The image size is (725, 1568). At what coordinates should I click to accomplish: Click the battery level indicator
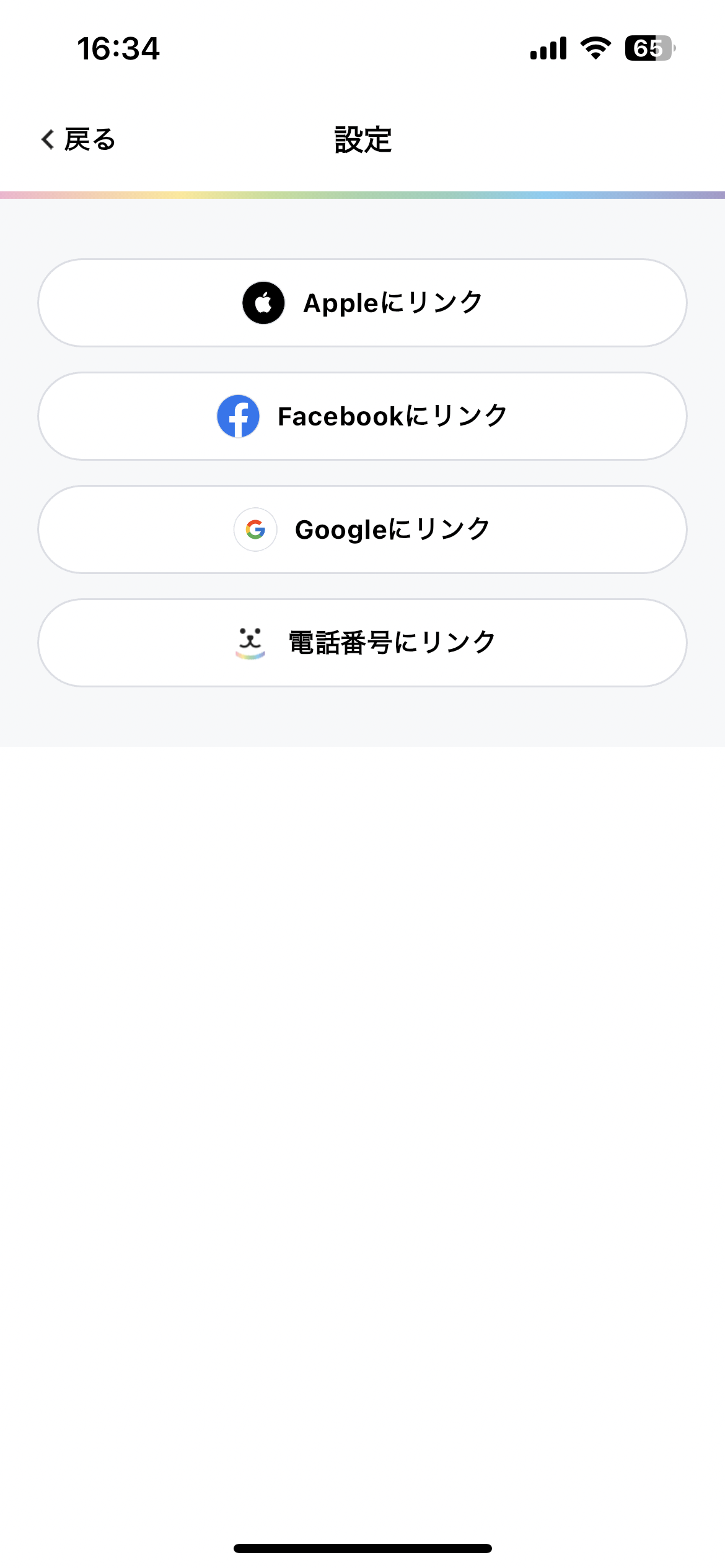(x=649, y=48)
